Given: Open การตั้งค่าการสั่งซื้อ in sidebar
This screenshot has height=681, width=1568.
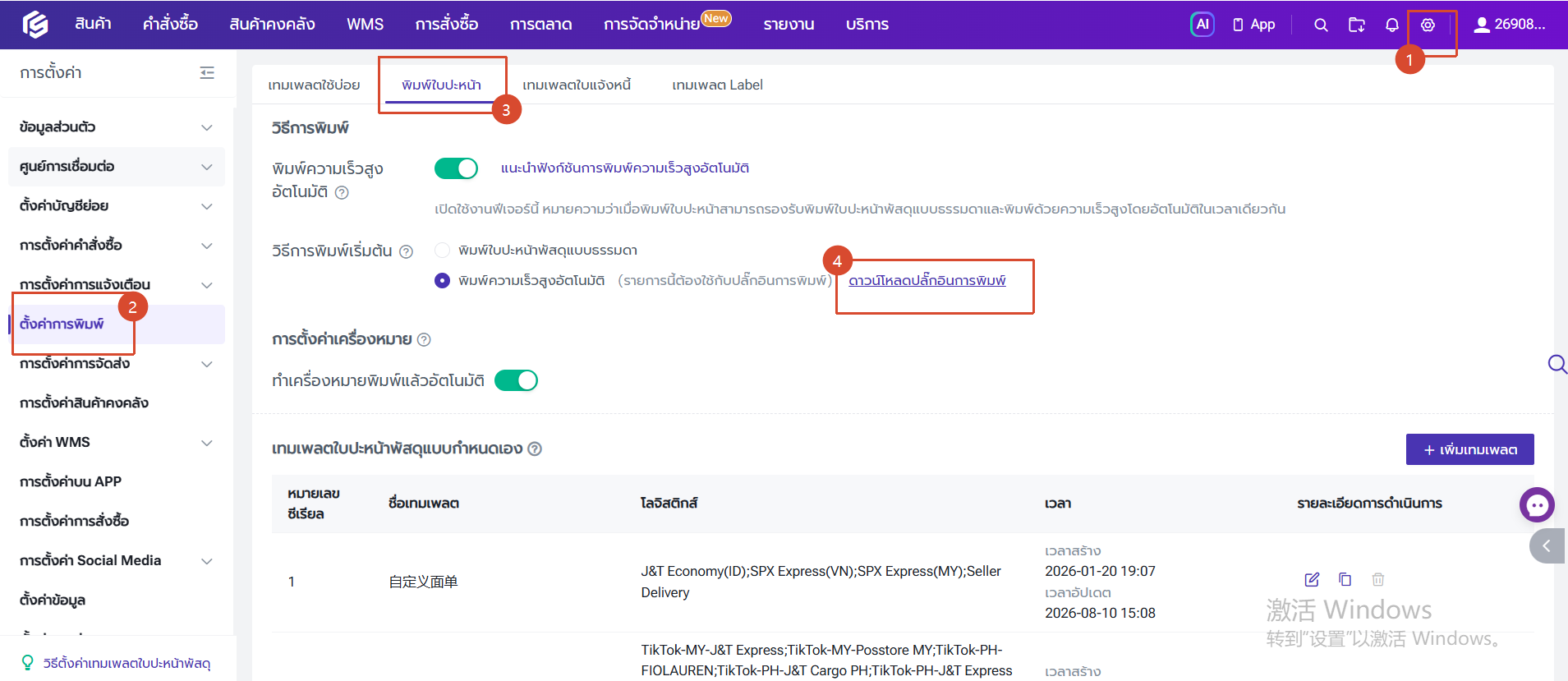Looking at the screenshot, I should [116, 522].
